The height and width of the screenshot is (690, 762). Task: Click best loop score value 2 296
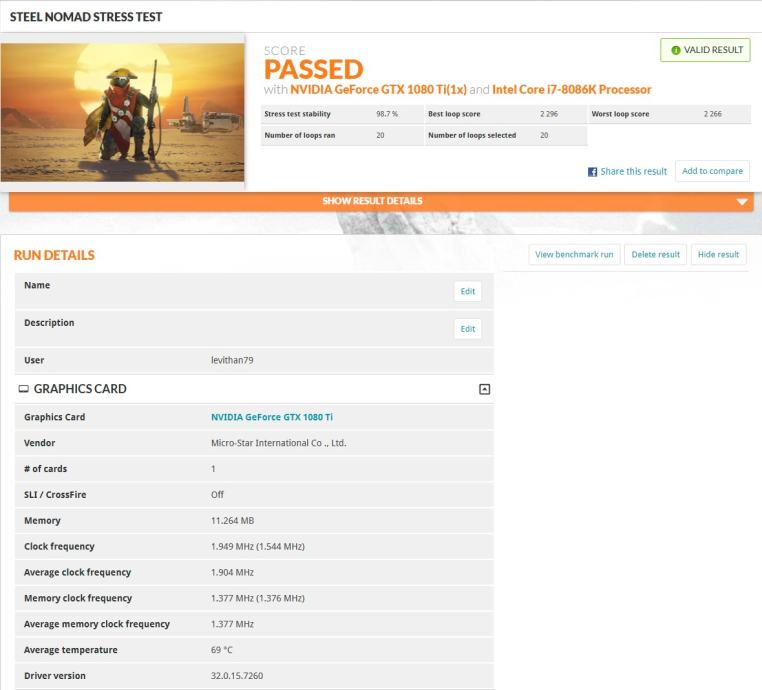(549, 114)
